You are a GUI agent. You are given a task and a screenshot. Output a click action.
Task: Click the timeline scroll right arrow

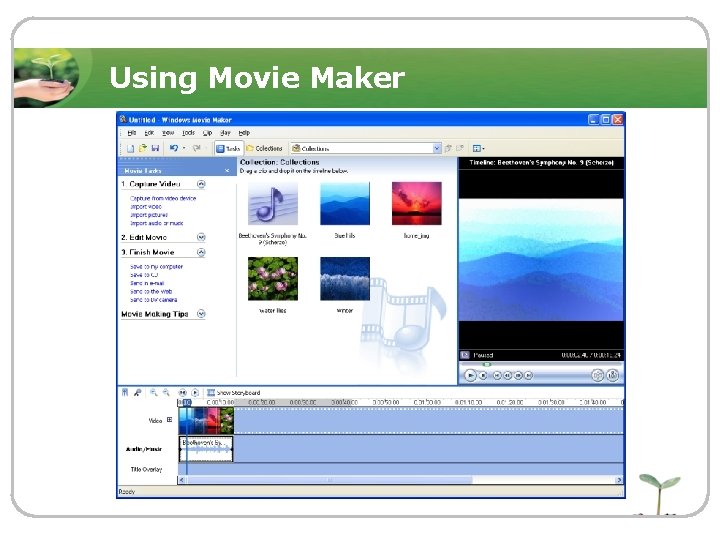coord(619,480)
